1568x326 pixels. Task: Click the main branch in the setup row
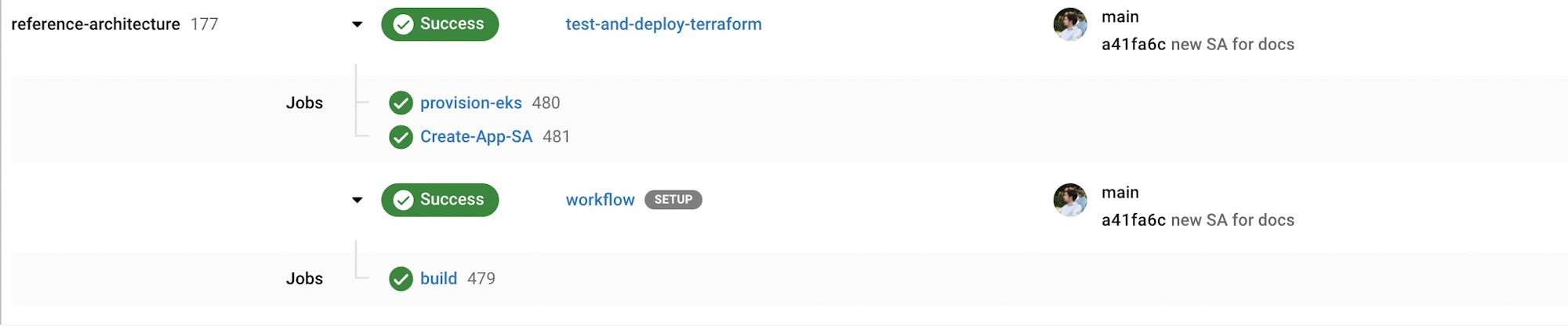tap(1120, 192)
